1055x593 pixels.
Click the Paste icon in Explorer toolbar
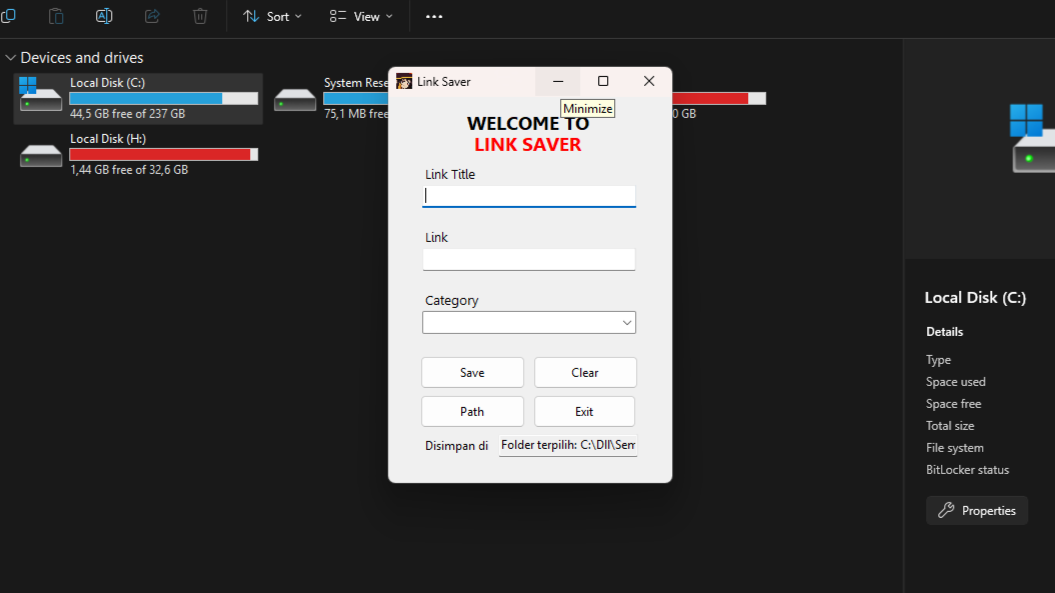click(57, 16)
